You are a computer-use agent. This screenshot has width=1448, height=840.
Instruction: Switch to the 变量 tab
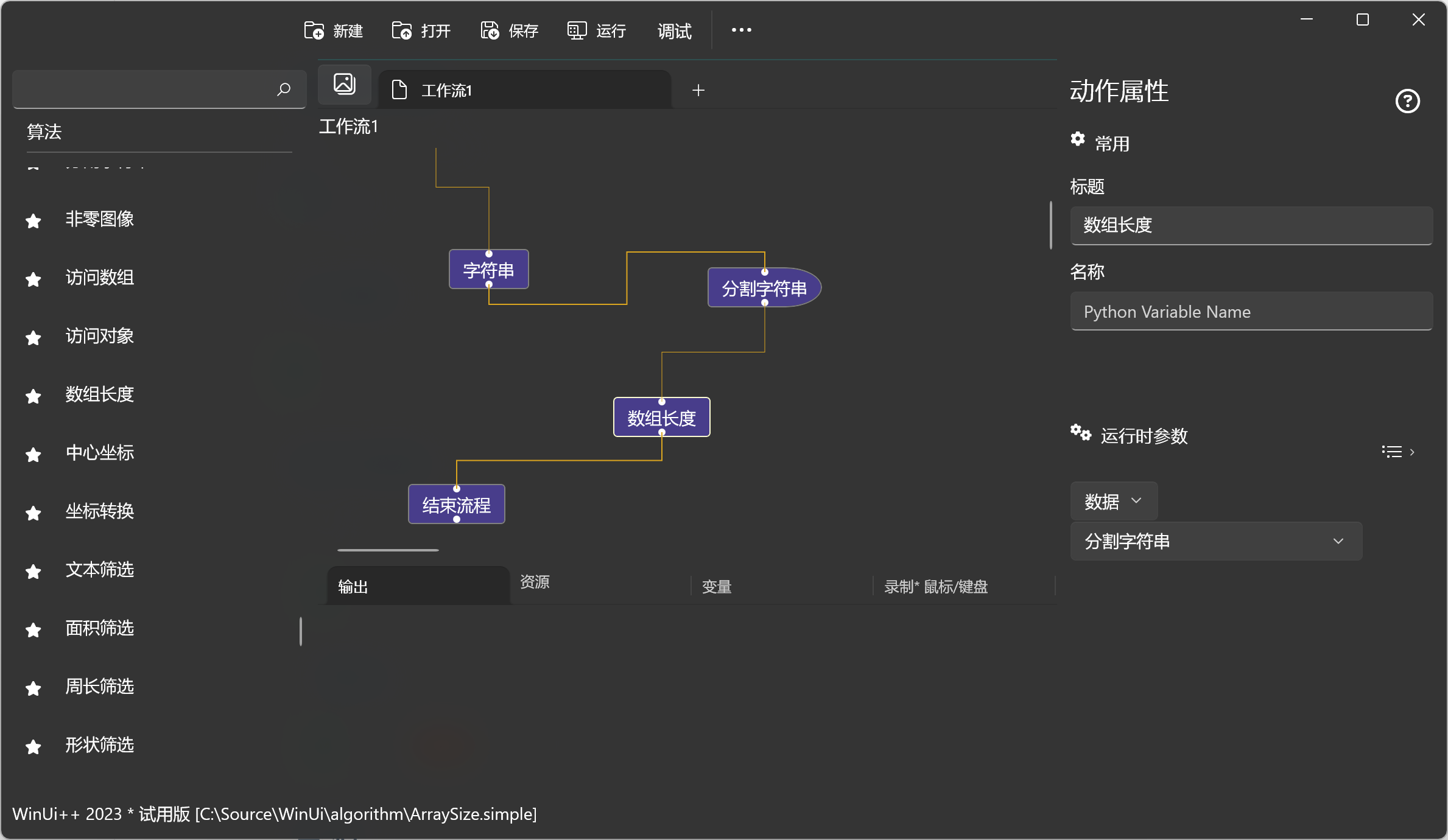717,587
